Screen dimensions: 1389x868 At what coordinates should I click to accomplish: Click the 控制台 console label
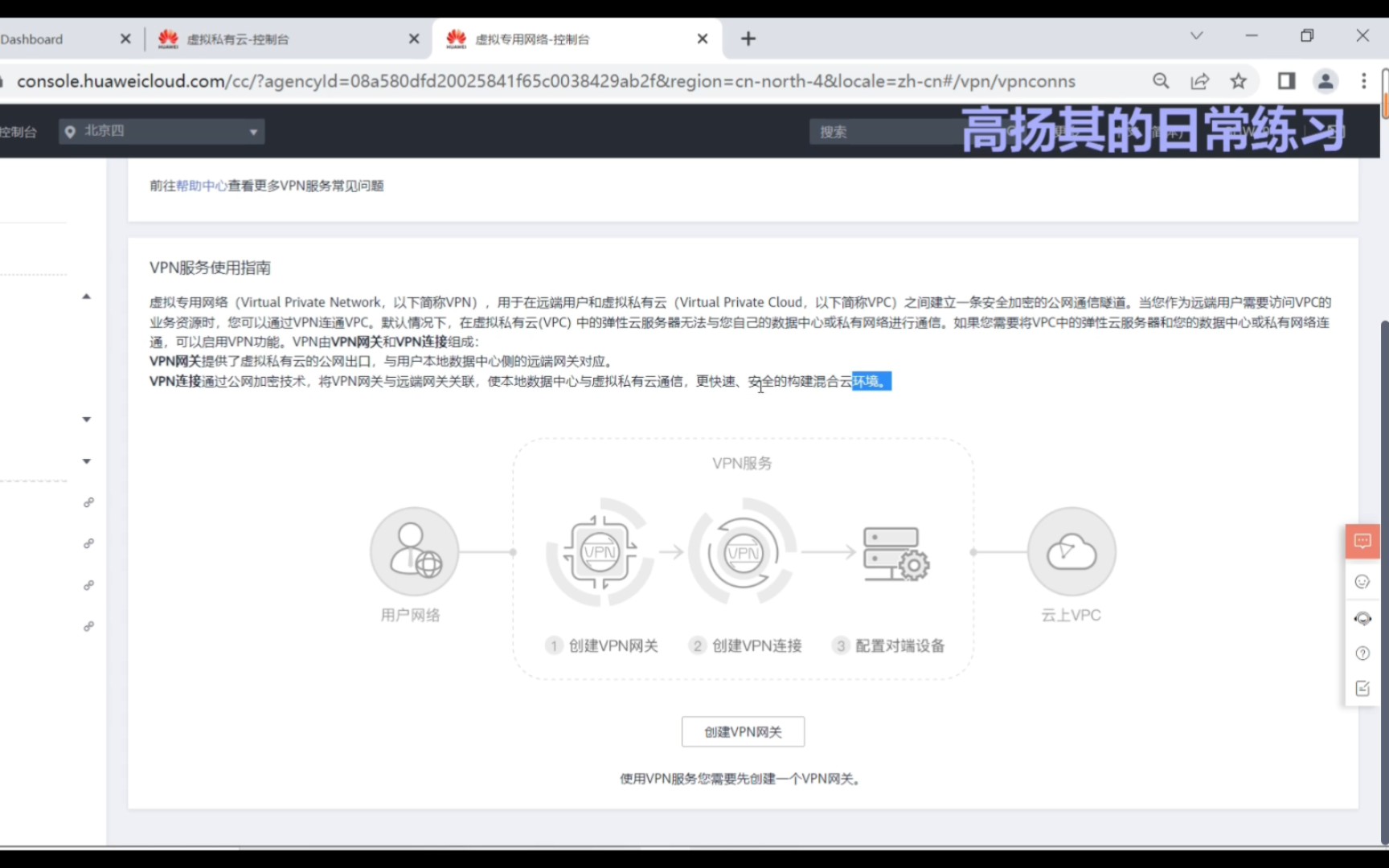tap(18, 133)
